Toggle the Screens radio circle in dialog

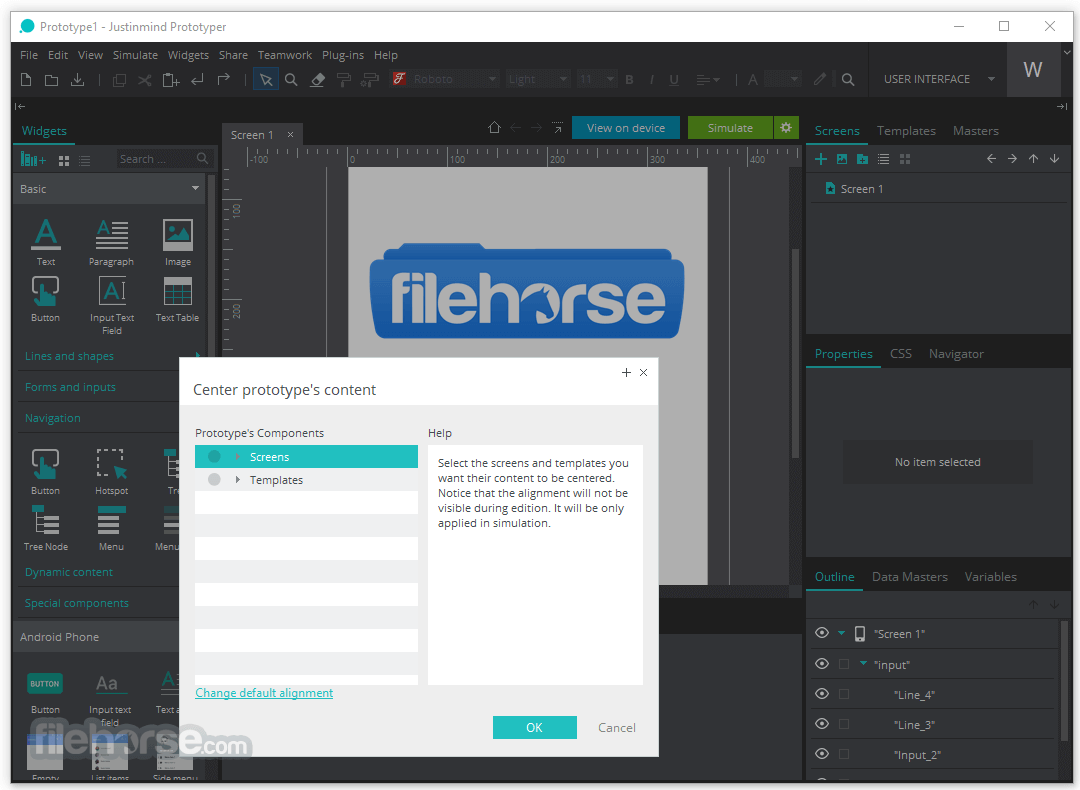pyautogui.click(x=214, y=457)
